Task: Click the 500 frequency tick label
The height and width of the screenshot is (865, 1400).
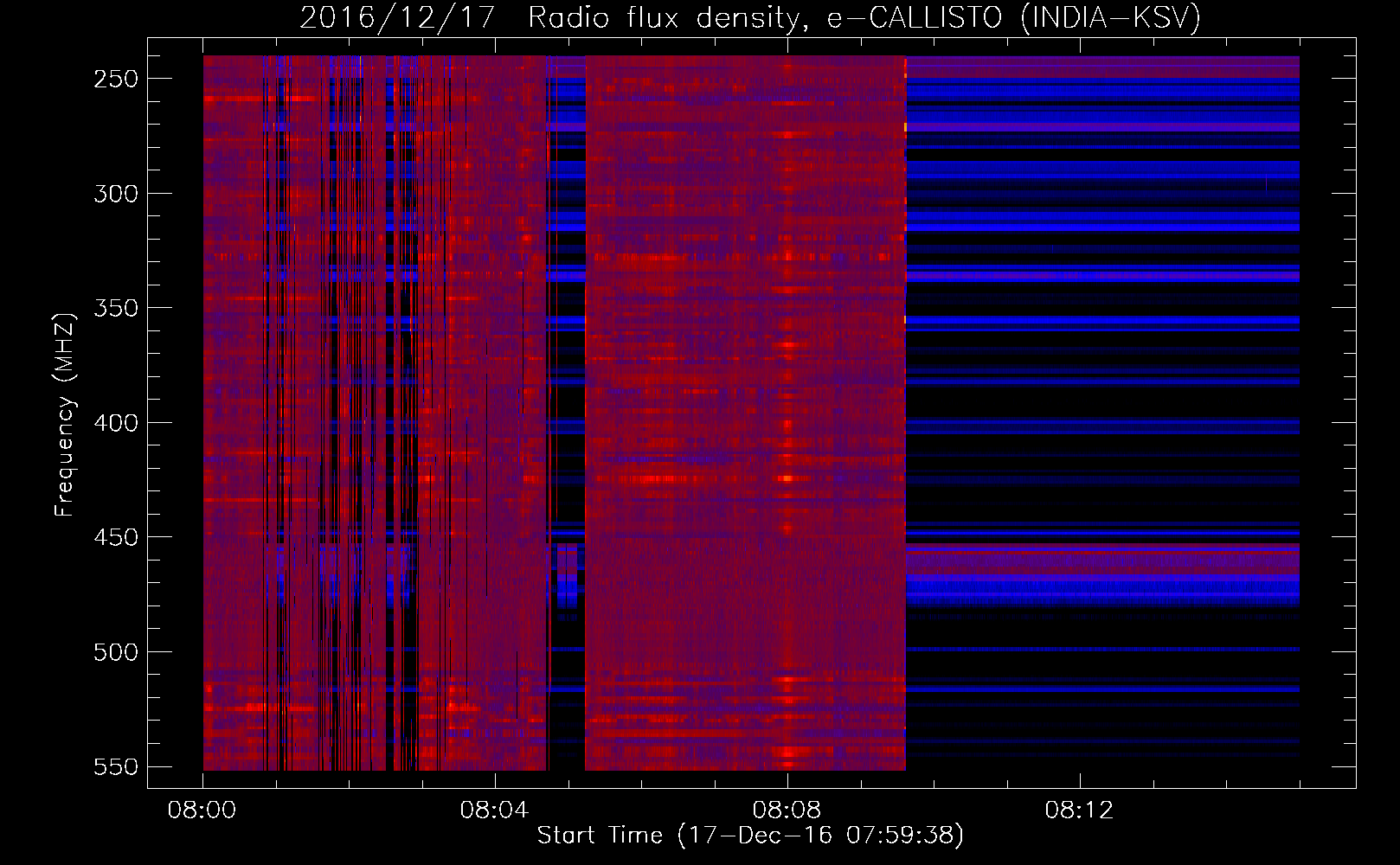Action: [116, 652]
